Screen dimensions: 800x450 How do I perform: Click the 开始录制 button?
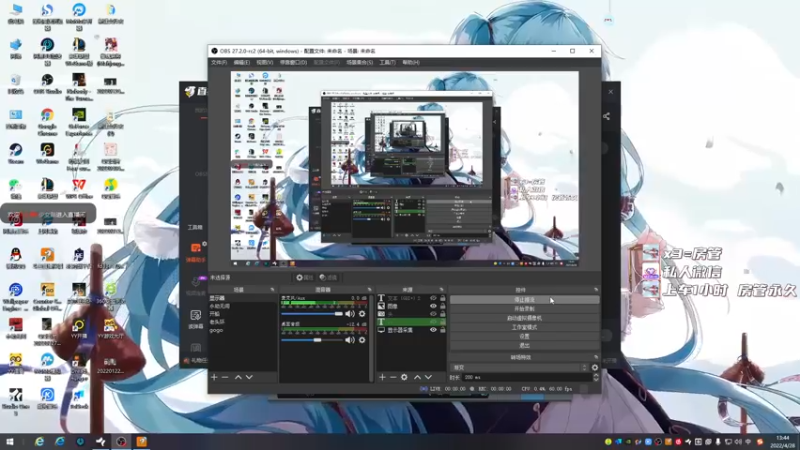click(x=524, y=309)
